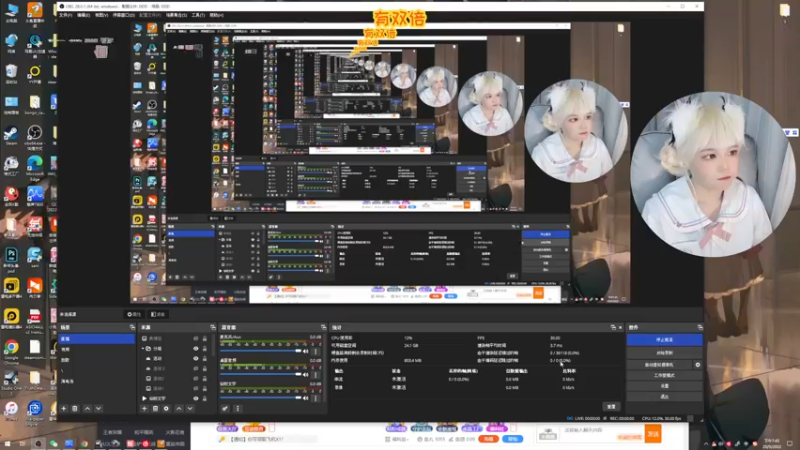Select the highlighted top scene in the Scenes list

coord(97,339)
